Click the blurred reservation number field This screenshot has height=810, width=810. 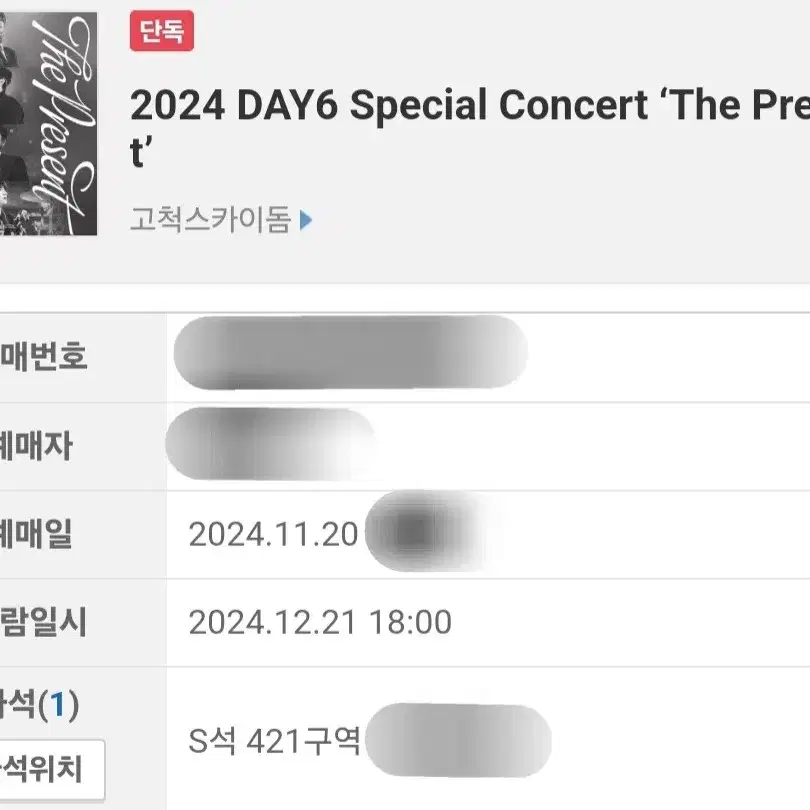[350, 353]
